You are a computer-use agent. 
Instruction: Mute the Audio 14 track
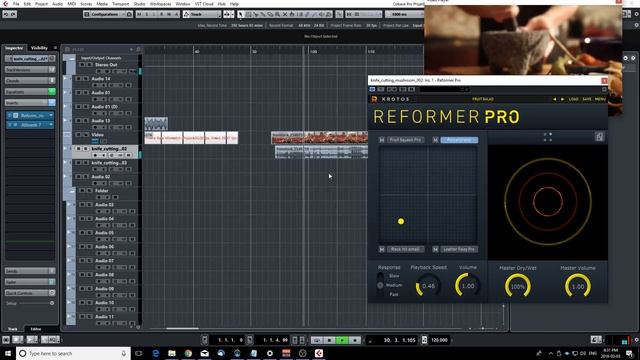tap(78, 79)
